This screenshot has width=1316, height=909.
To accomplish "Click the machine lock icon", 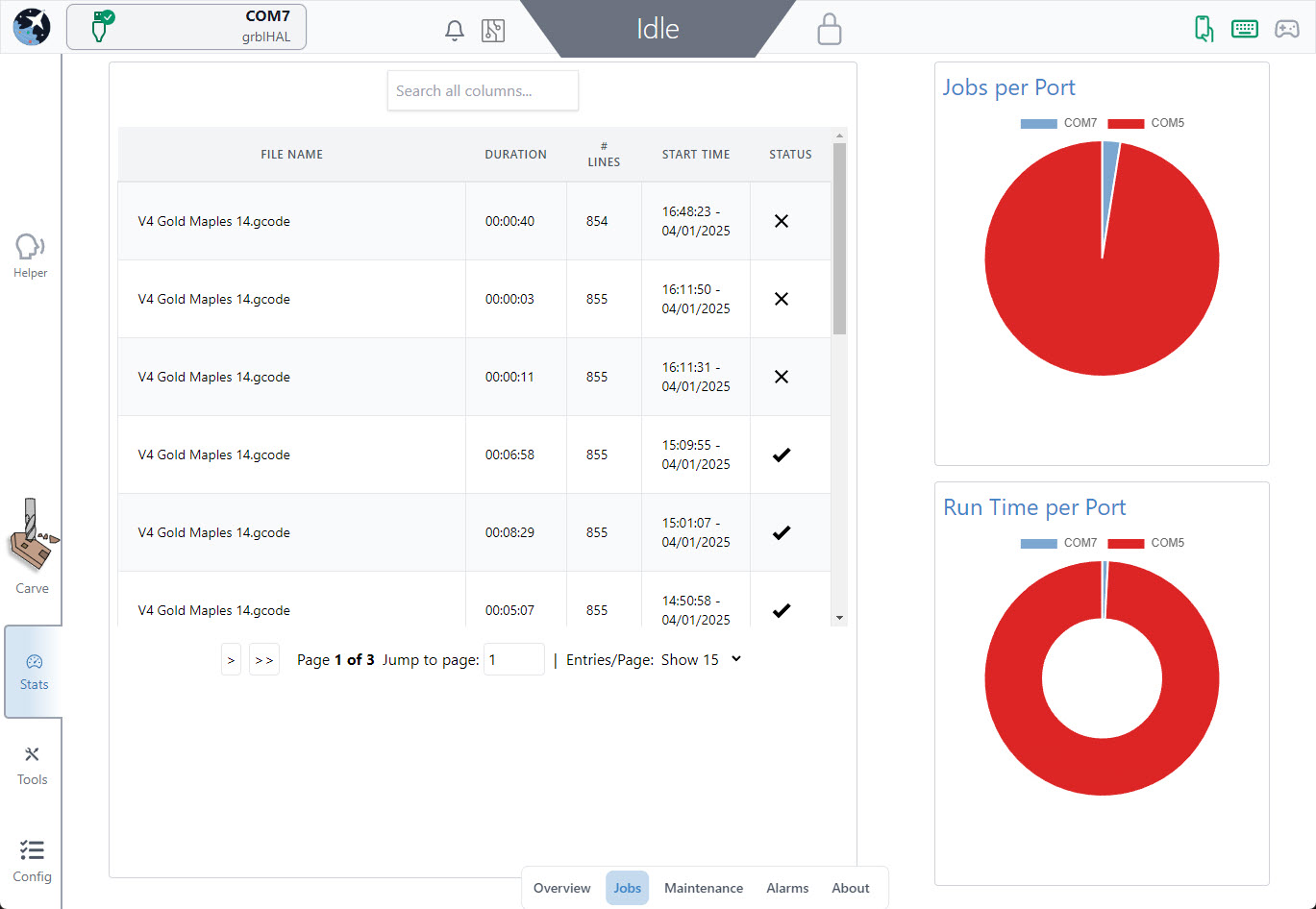I will click(x=829, y=30).
